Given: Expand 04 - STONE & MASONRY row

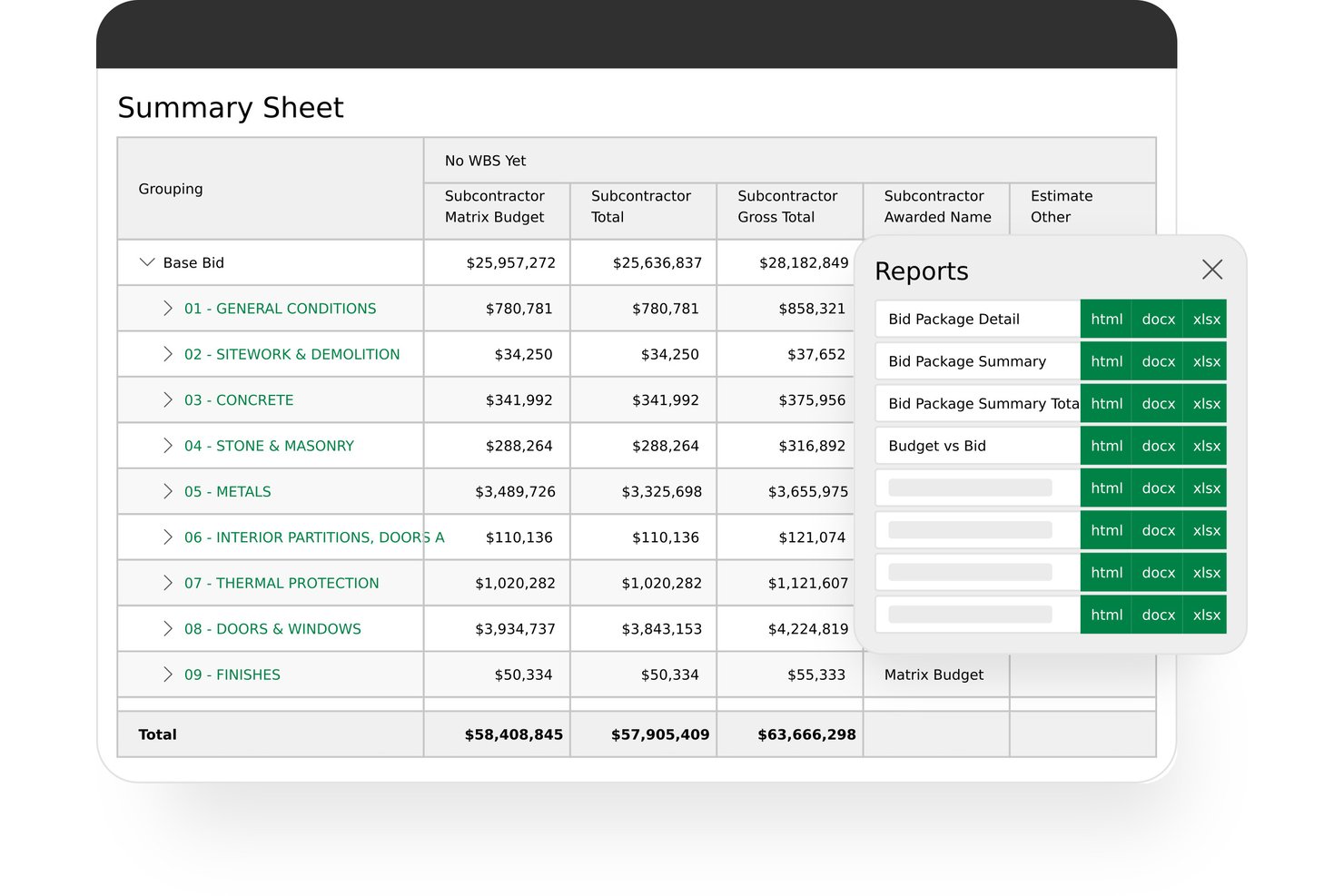Looking at the screenshot, I should [x=168, y=446].
